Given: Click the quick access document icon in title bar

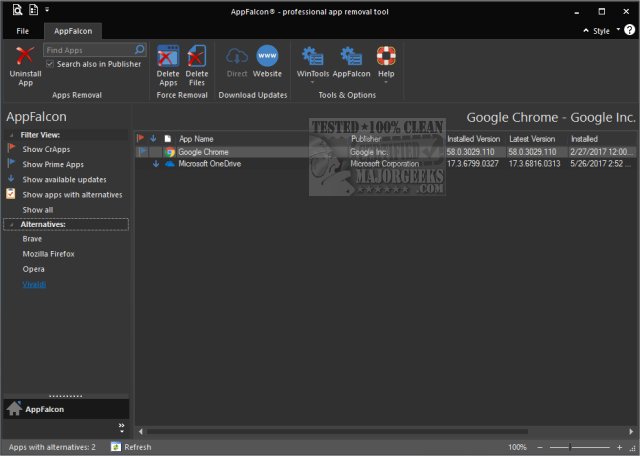Looking at the screenshot, I should [33, 9].
